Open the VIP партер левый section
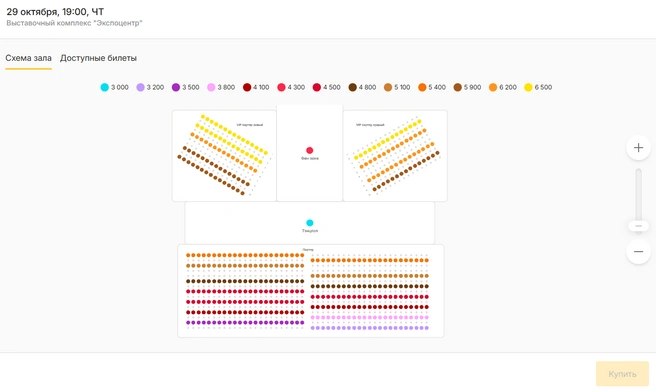 (224, 156)
